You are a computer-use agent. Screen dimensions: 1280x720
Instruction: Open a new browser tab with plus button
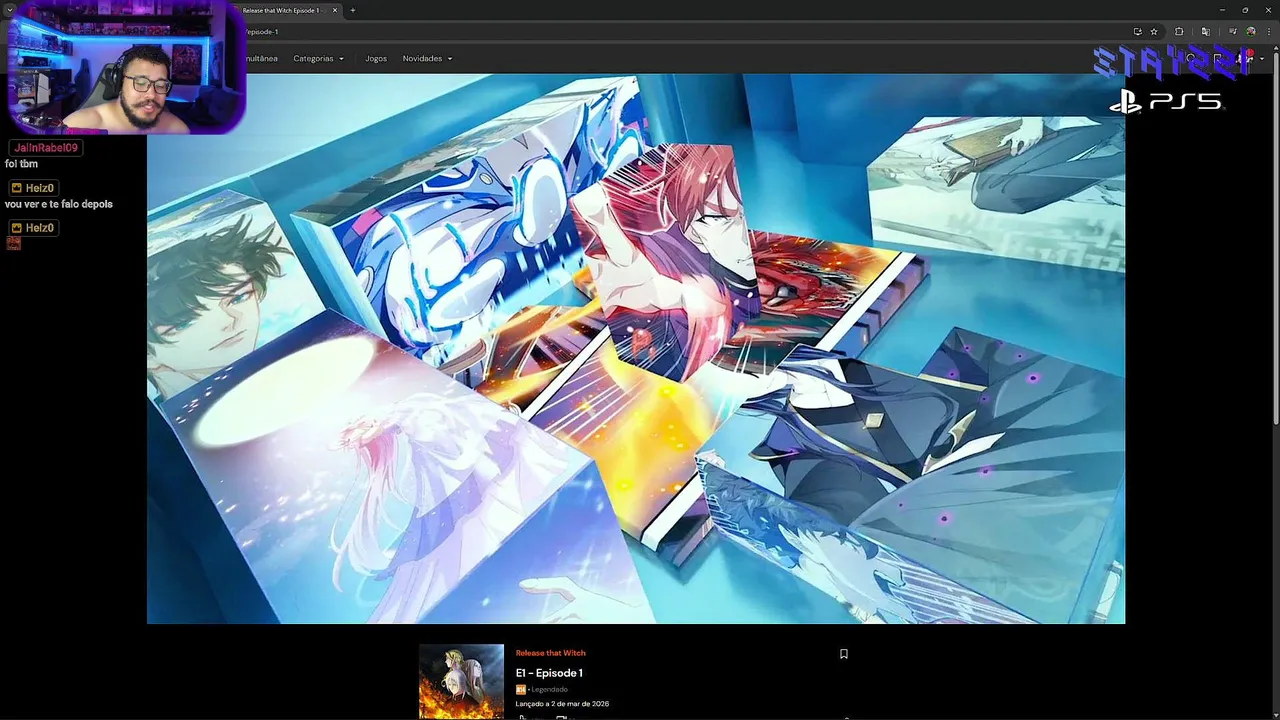click(x=352, y=10)
